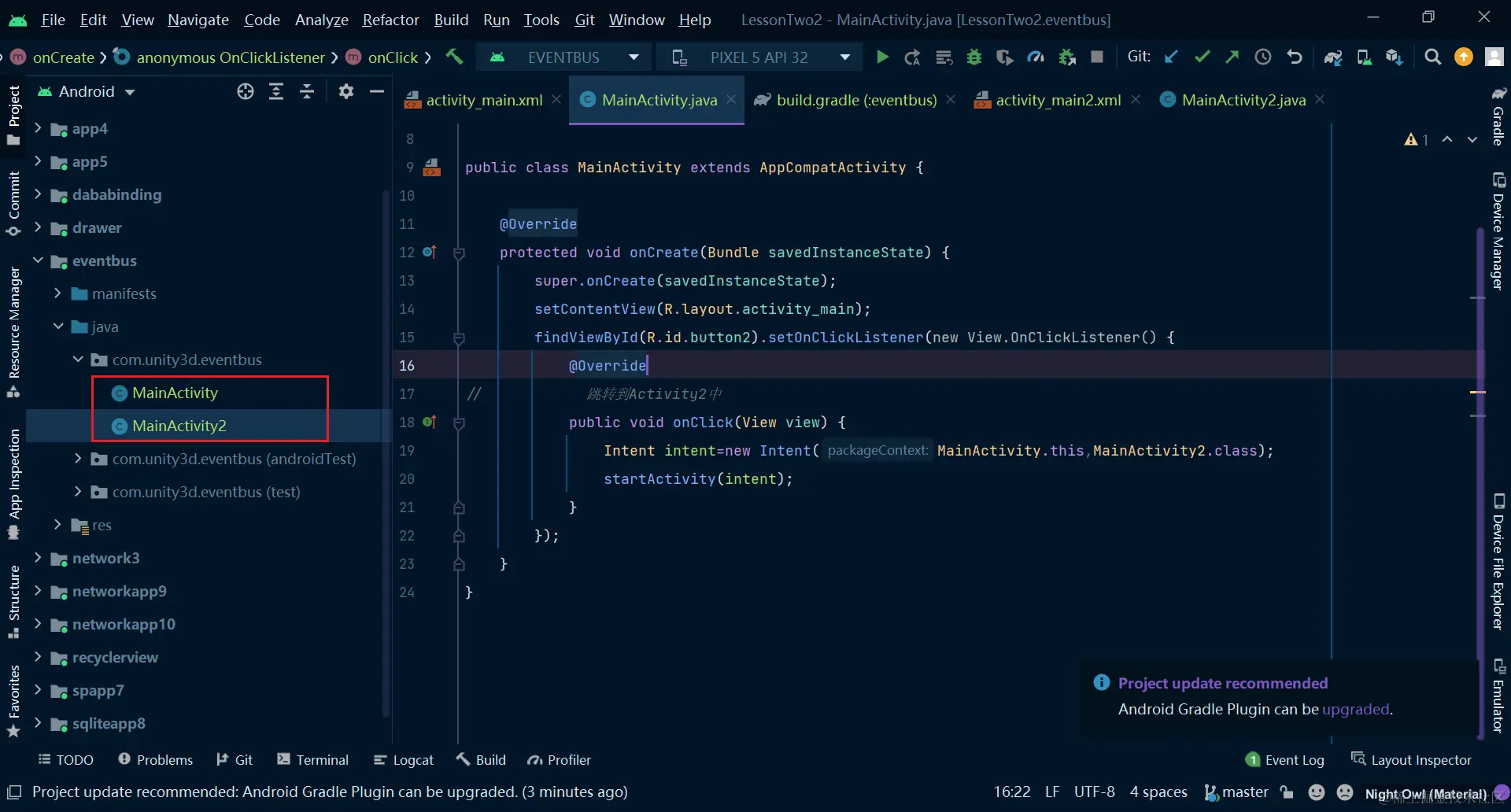Click the red Stop button icon
This screenshot has height=812, width=1511.
pos(1097,57)
